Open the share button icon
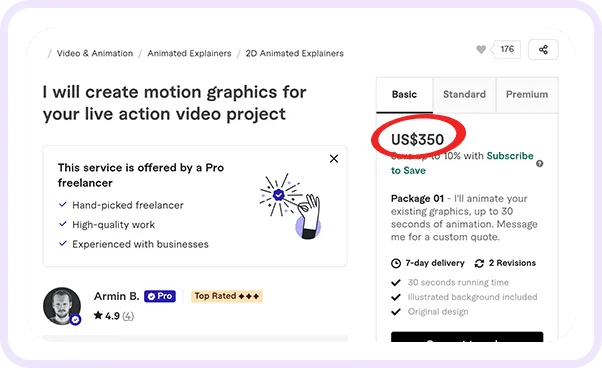Viewport: 602px width, 368px height. [543, 50]
